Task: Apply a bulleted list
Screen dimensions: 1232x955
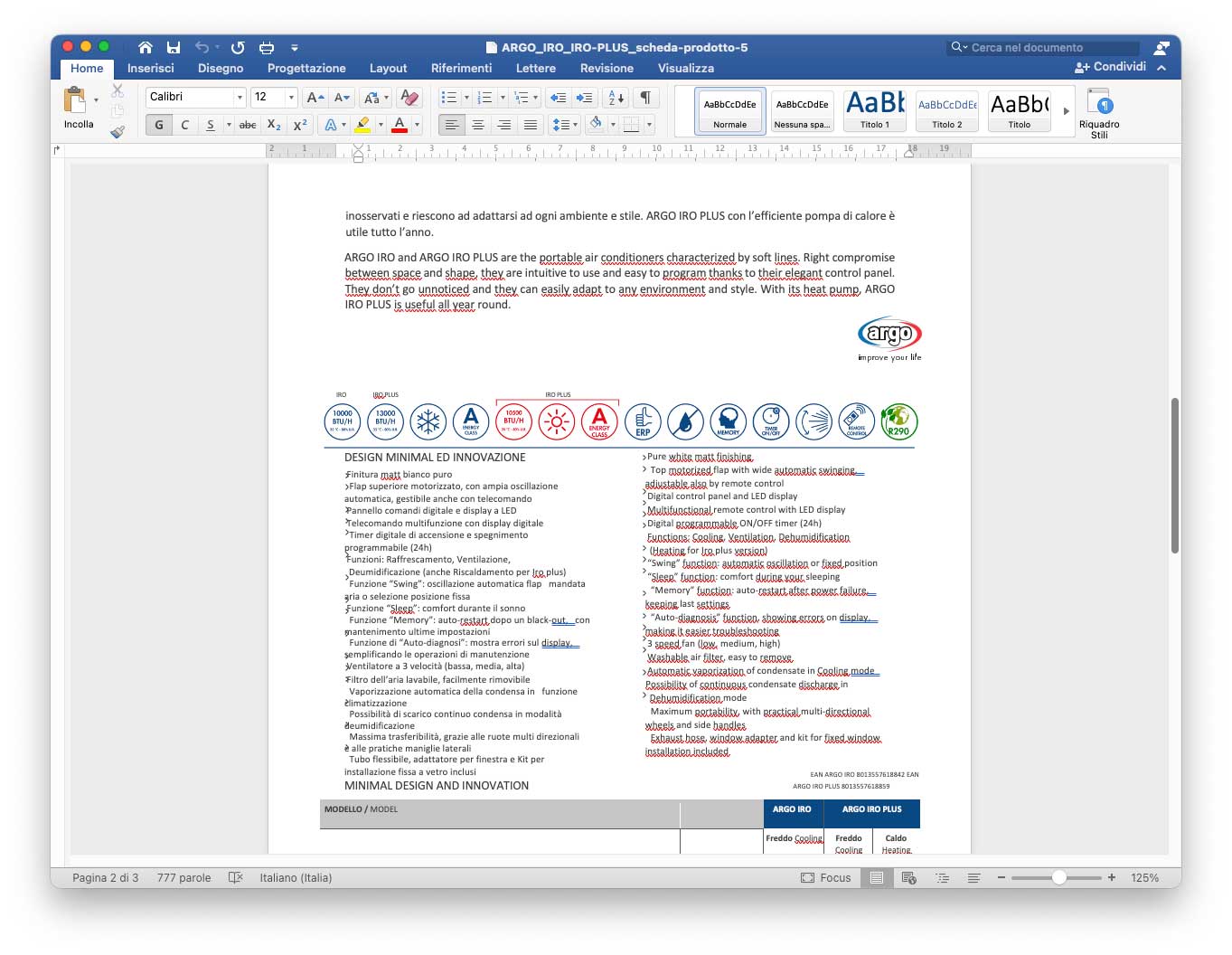Action: pyautogui.click(x=449, y=97)
